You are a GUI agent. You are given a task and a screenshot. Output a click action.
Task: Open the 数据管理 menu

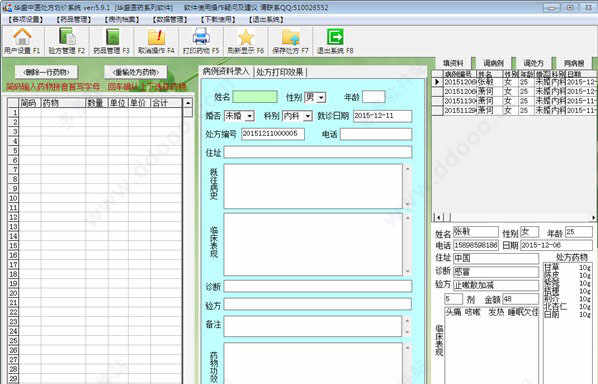coord(170,19)
